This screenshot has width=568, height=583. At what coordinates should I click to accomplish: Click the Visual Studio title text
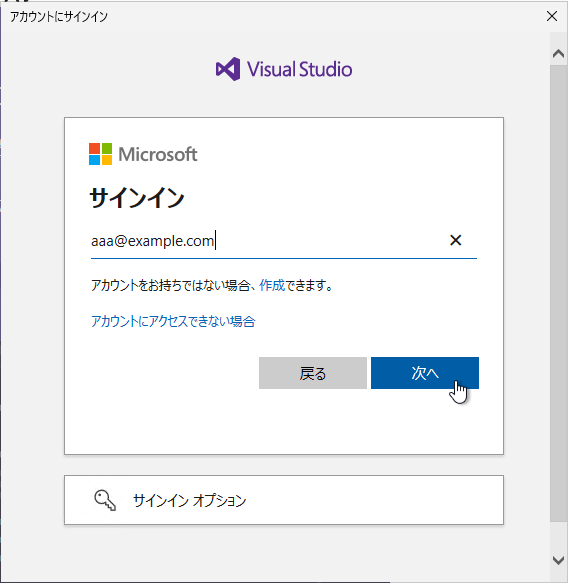[300, 70]
